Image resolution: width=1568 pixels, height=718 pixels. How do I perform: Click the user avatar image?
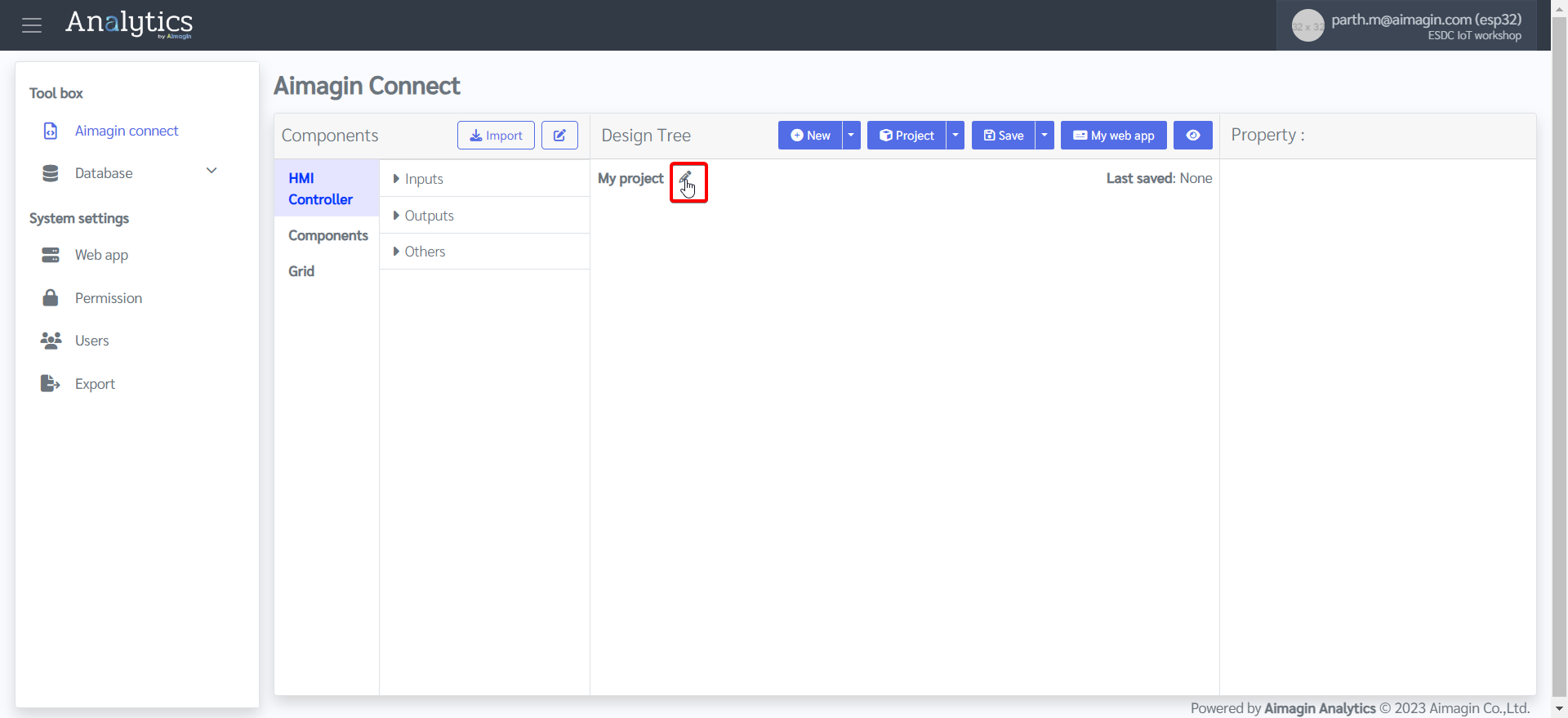pyautogui.click(x=1307, y=25)
